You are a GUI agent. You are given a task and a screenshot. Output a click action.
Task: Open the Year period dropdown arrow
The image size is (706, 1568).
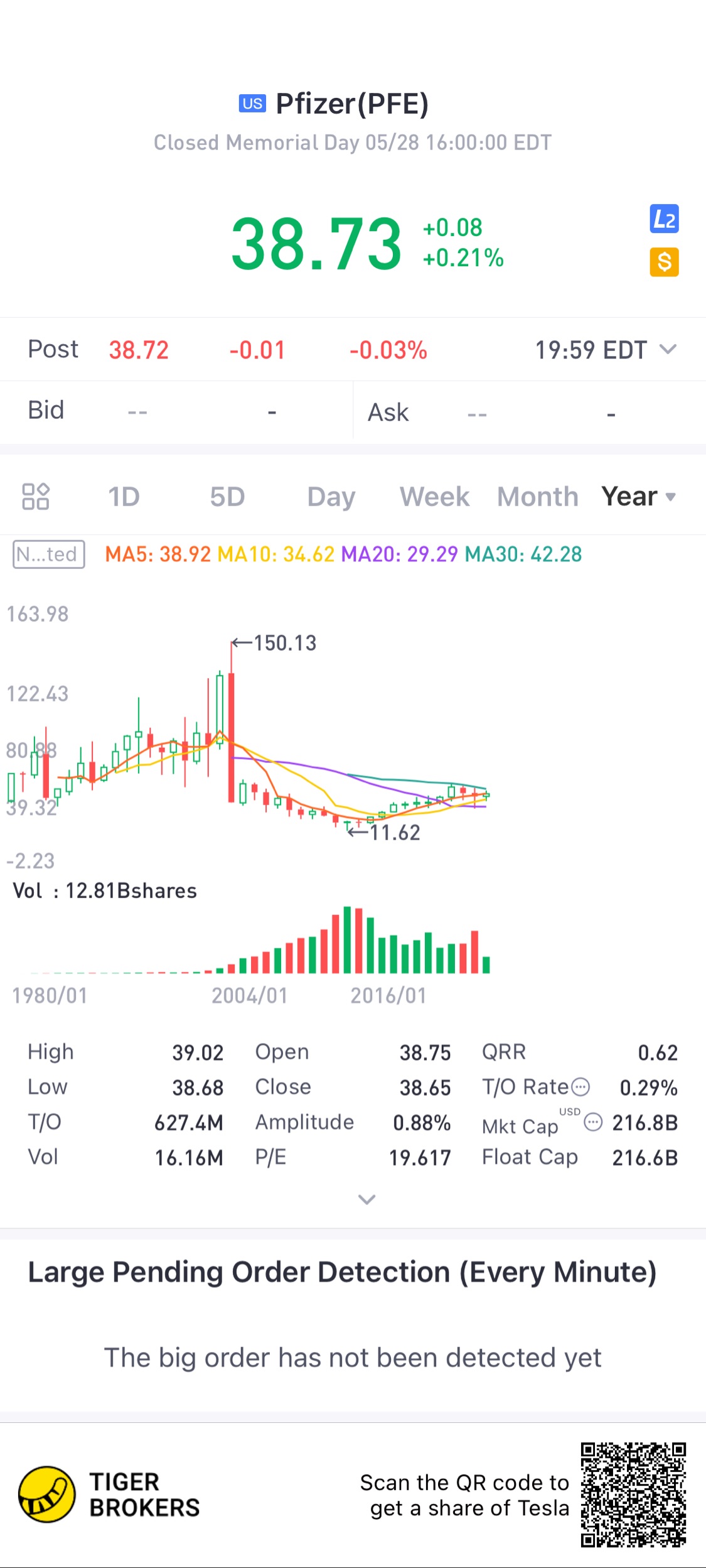(671, 497)
